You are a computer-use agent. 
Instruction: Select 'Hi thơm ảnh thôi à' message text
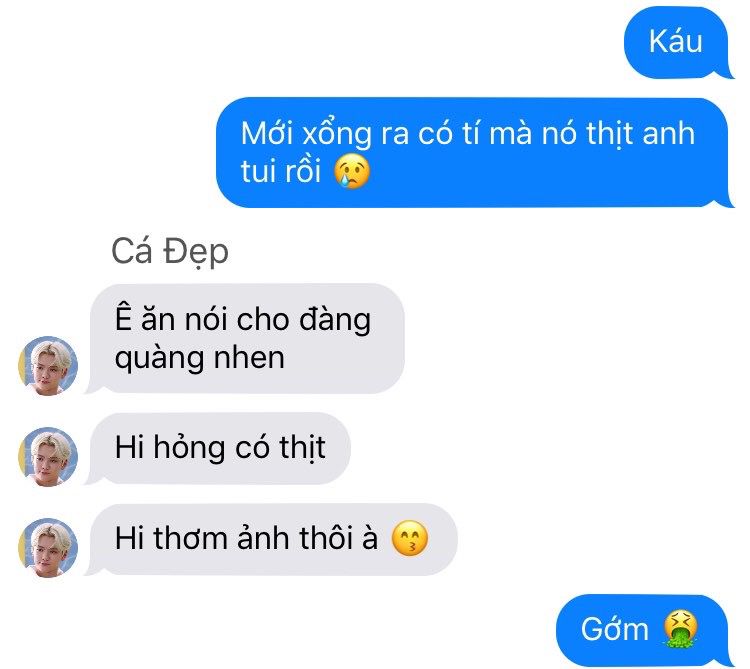pos(246,538)
